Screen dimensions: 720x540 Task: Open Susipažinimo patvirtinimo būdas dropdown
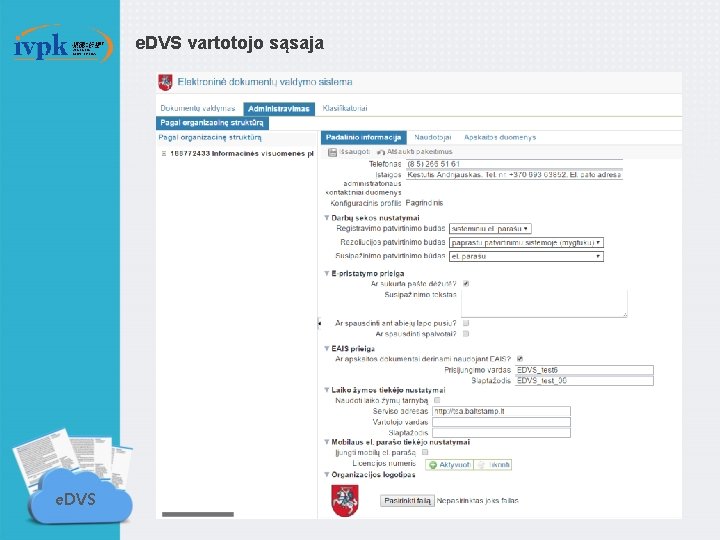pos(526,256)
